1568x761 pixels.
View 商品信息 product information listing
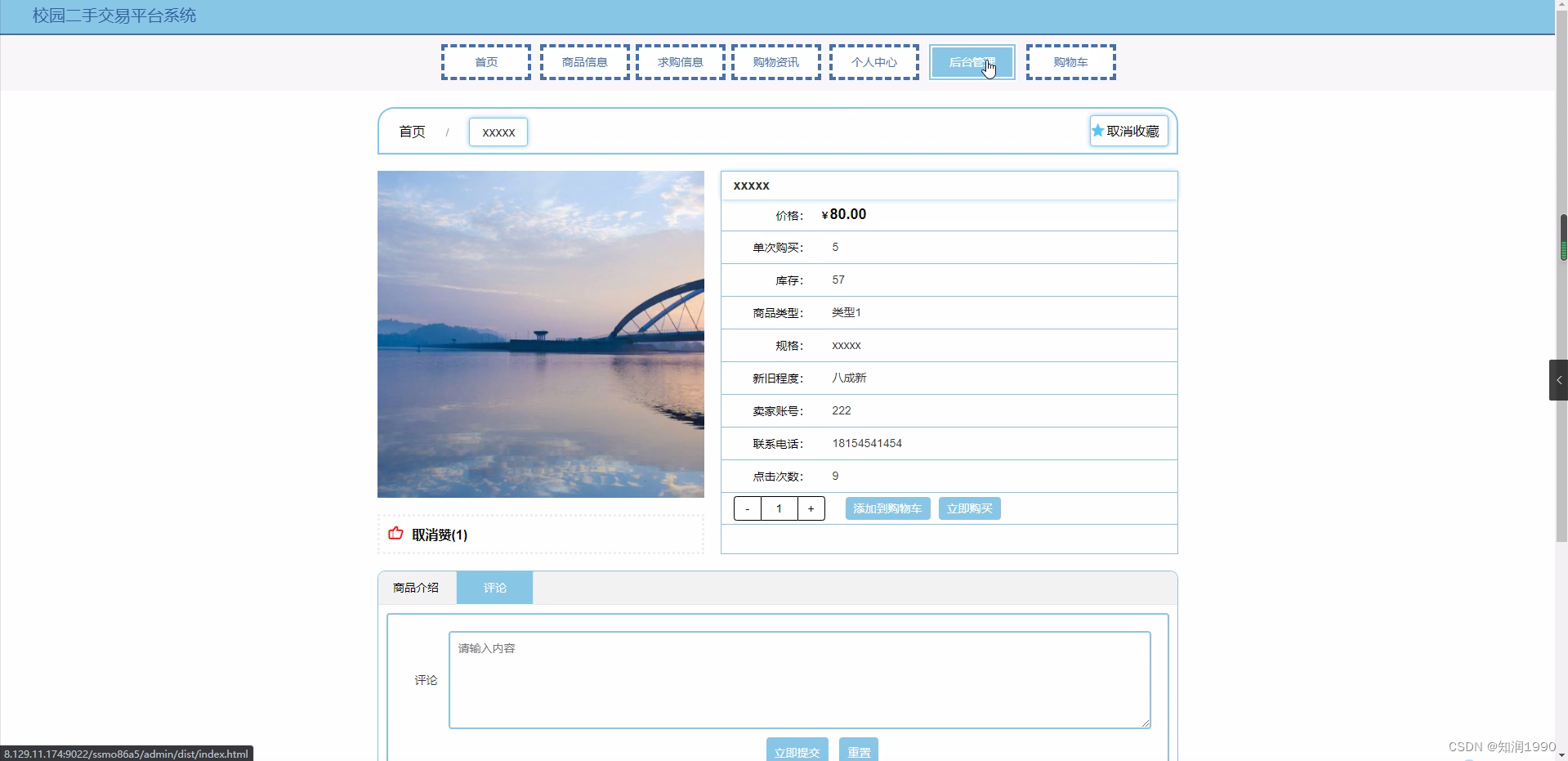[583, 61]
